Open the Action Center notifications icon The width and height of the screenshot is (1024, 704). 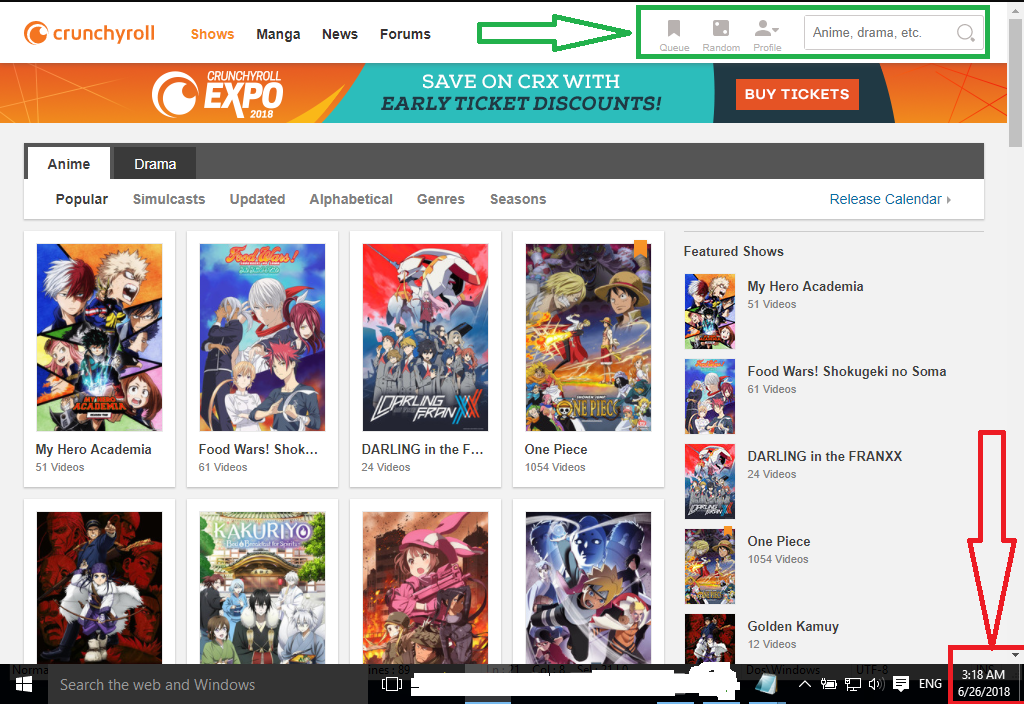(x=901, y=684)
